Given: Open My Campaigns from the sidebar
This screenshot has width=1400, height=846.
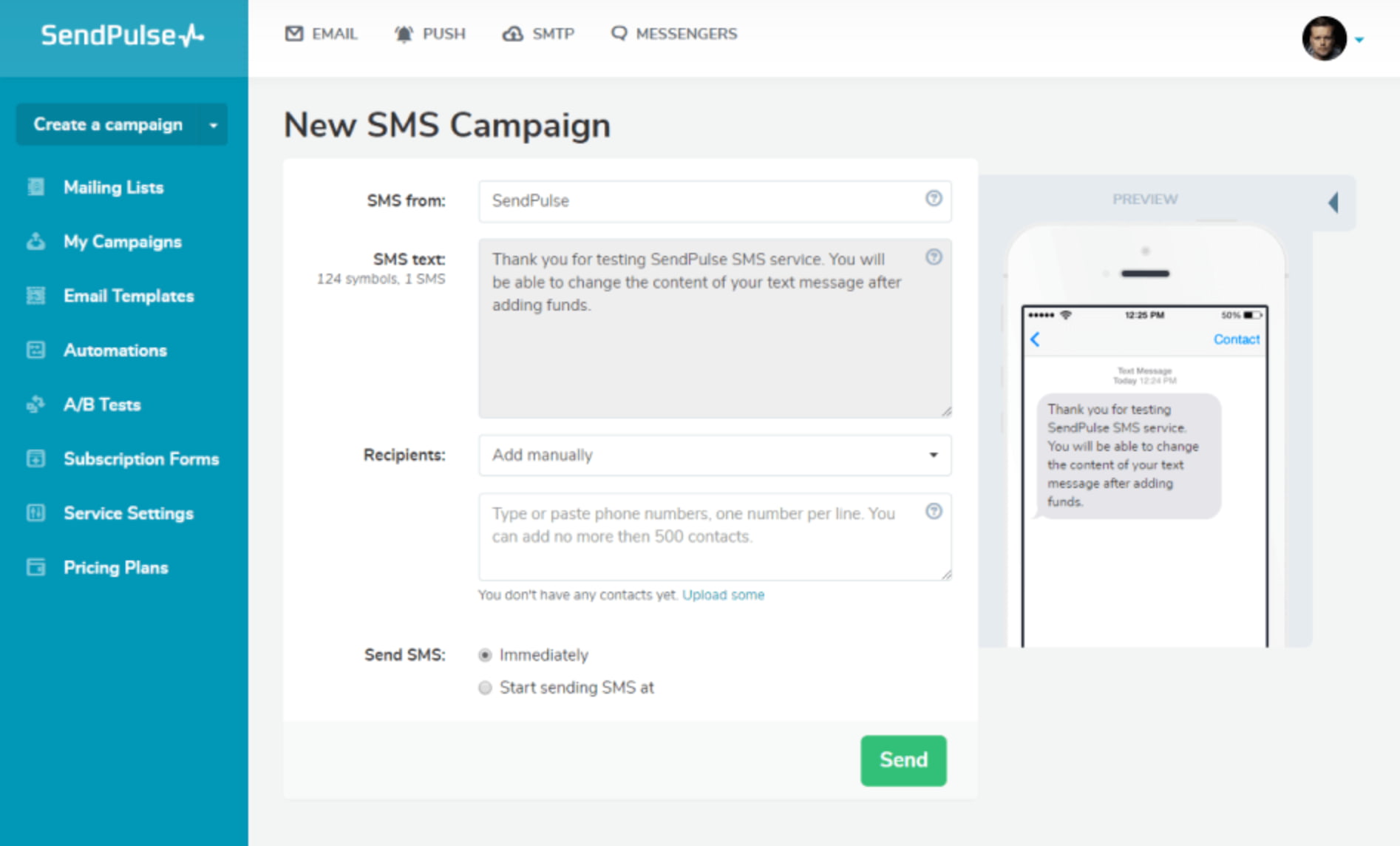Looking at the screenshot, I should pyautogui.click(x=123, y=242).
